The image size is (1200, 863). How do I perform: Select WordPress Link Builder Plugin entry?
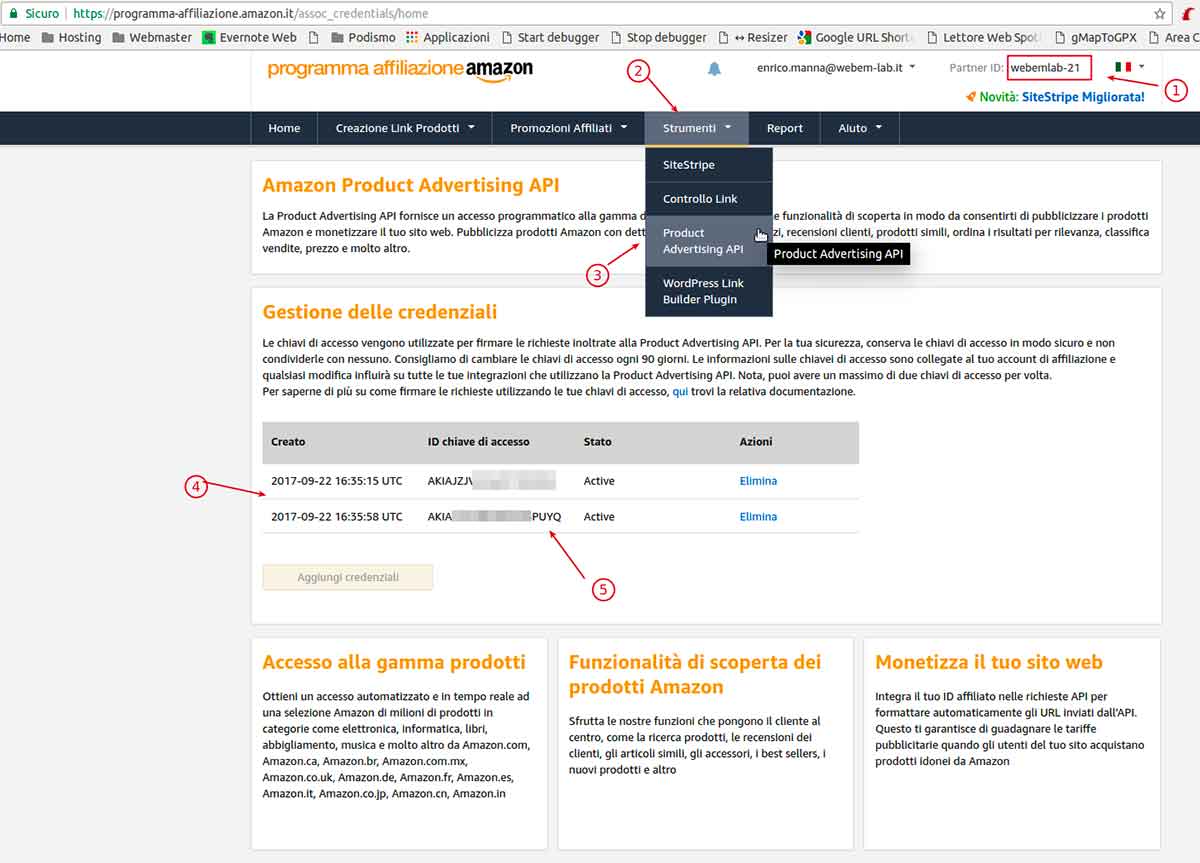click(x=709, y=291)
